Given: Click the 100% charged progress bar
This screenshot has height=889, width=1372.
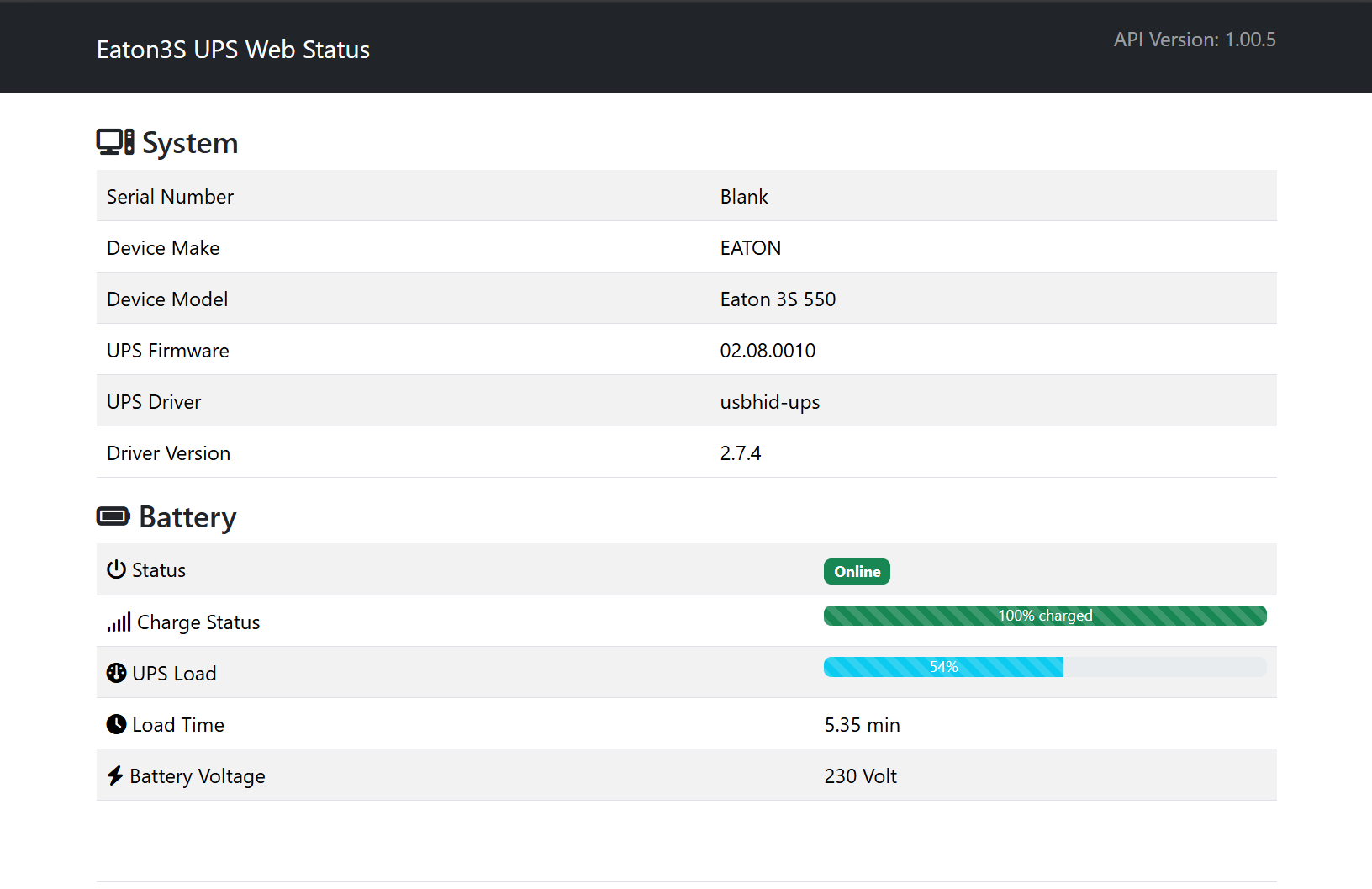Looking at the screenshot, I should tap(1044, 616).
